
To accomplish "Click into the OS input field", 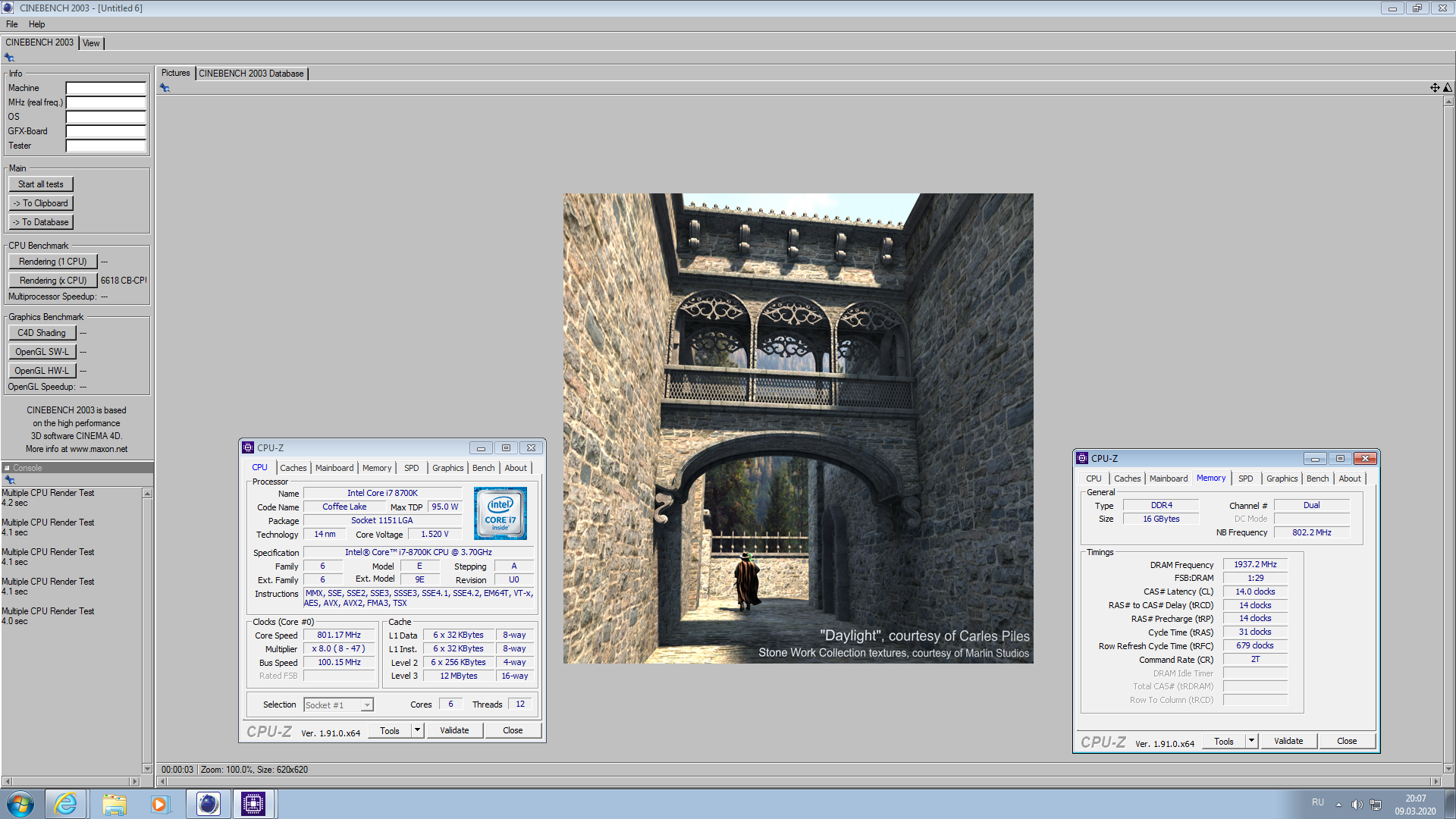I will pyautogui.click(x=105, y=117).
